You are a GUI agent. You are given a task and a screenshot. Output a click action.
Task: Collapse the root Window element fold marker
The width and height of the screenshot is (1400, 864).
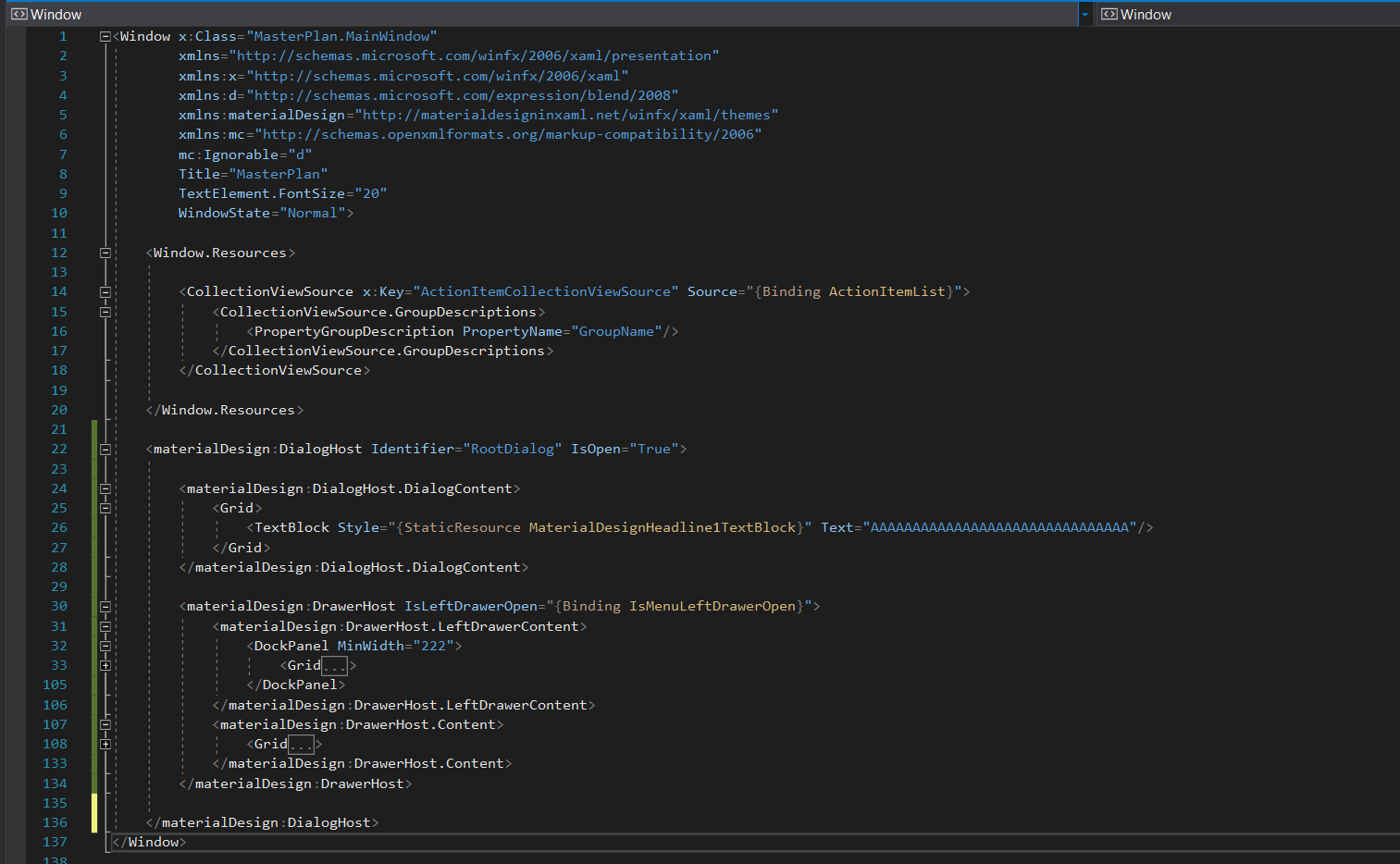tap(105, 35)
